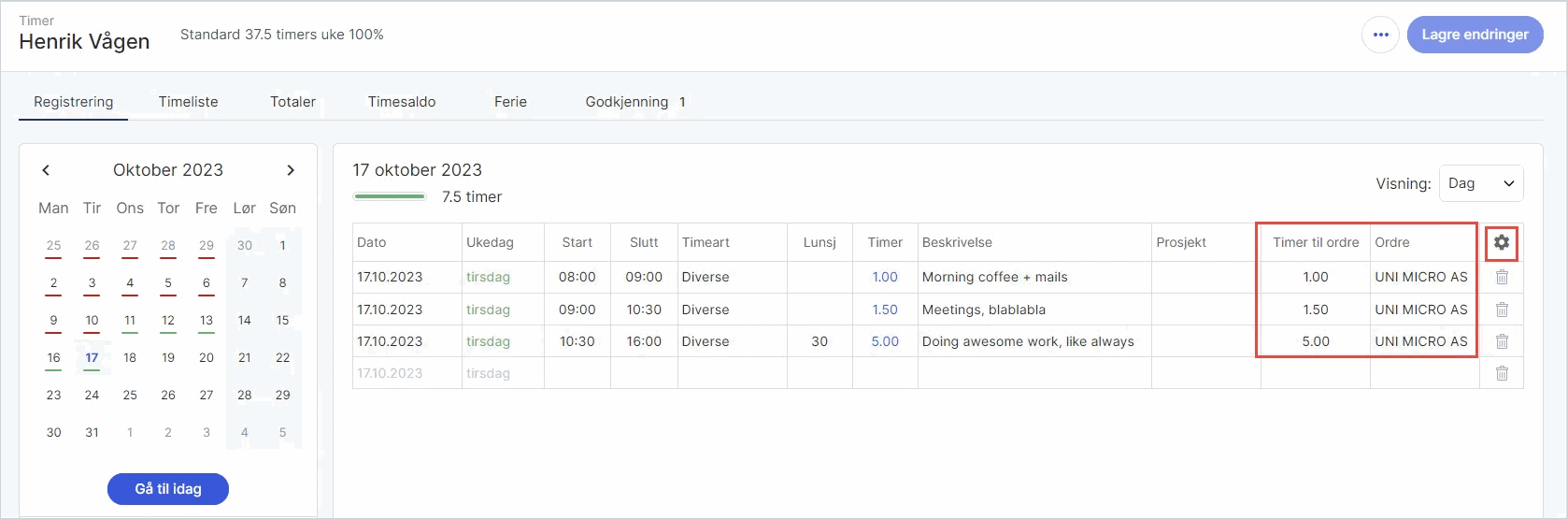Click the Timer til ordre column header
This screenshot has height=519, width=1568.
click(1316, 242)
